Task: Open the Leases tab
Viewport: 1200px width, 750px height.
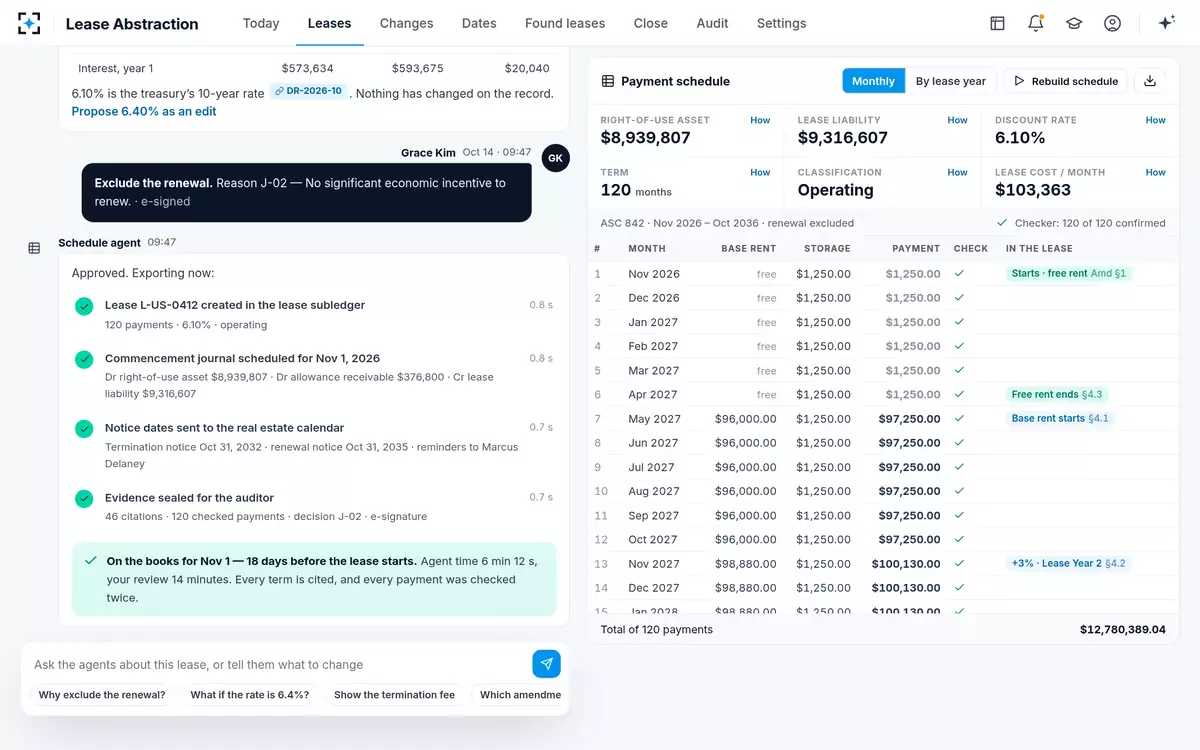Action: 329,23
